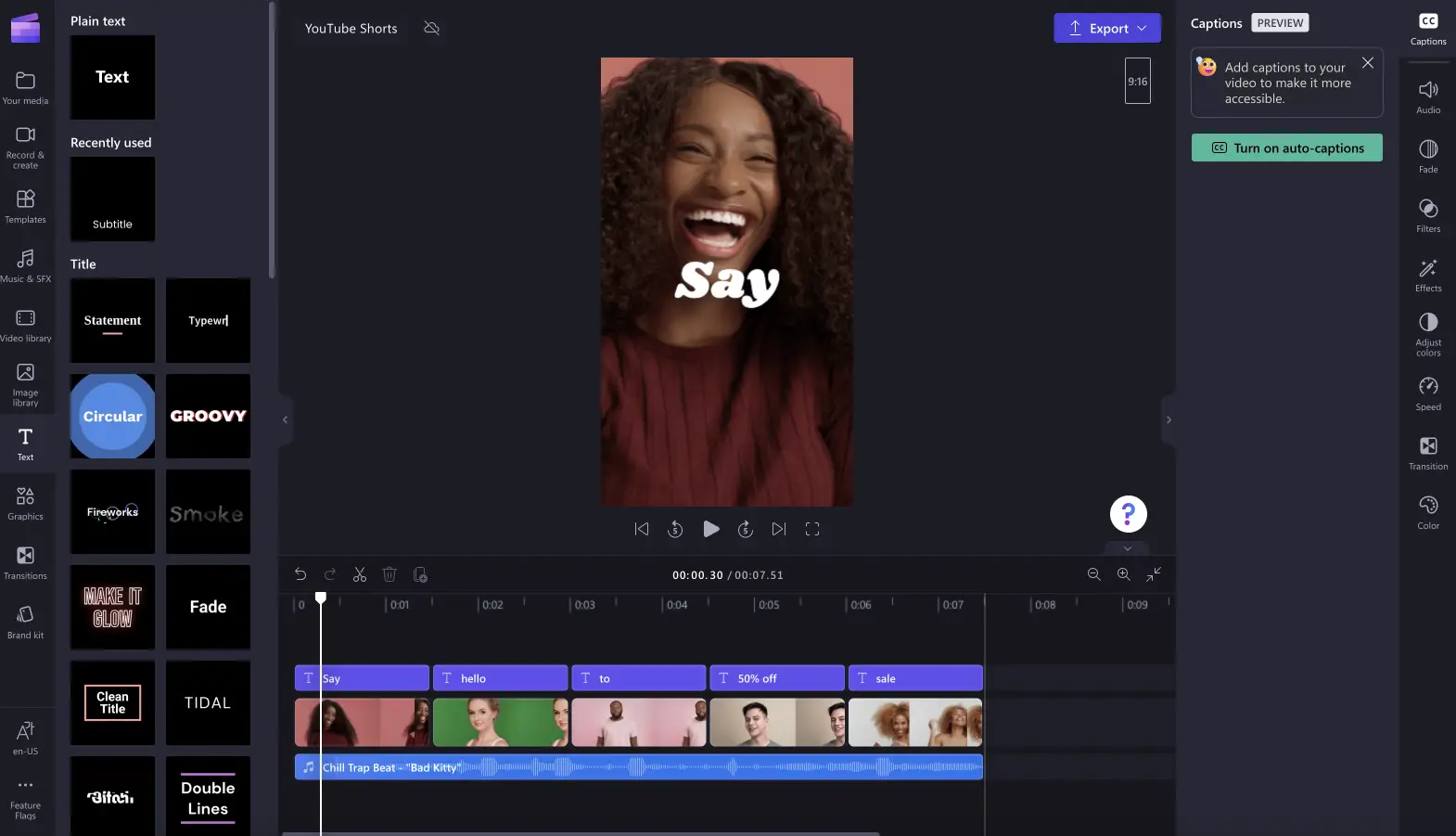The height and width of the screenshot is (836, 1456).
Task: Select the Chill Trap Beat audio track
Action: (x=639, y=767)
